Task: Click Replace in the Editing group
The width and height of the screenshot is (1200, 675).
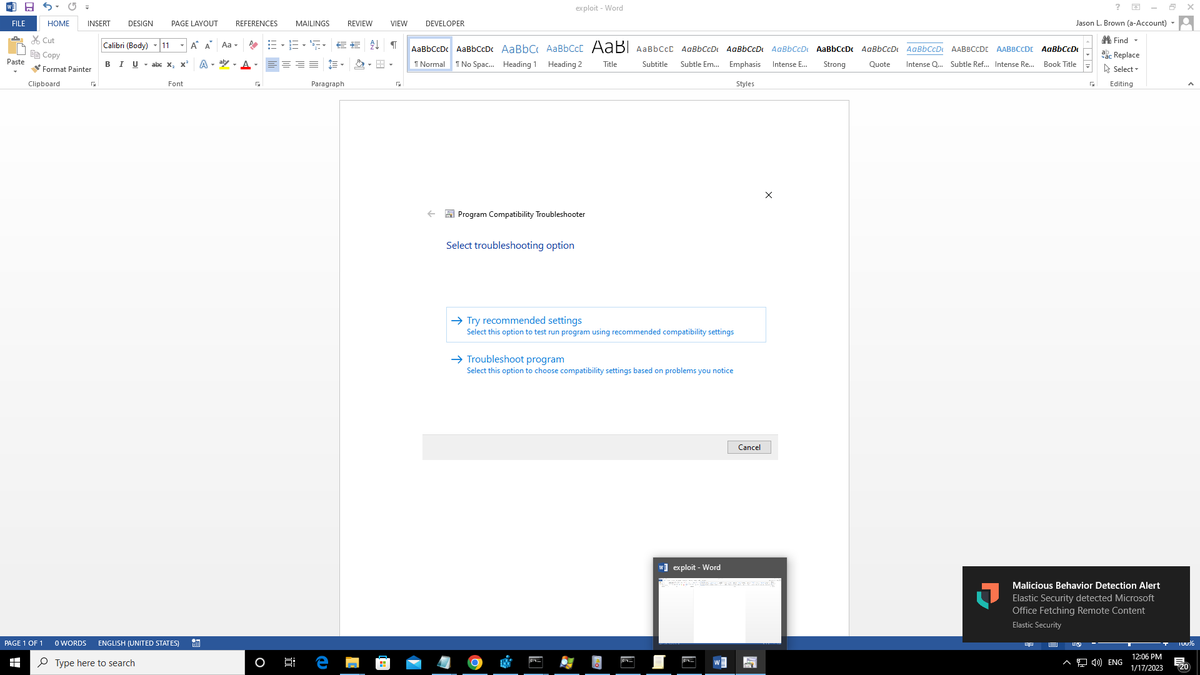Action: pos(1120,55)
